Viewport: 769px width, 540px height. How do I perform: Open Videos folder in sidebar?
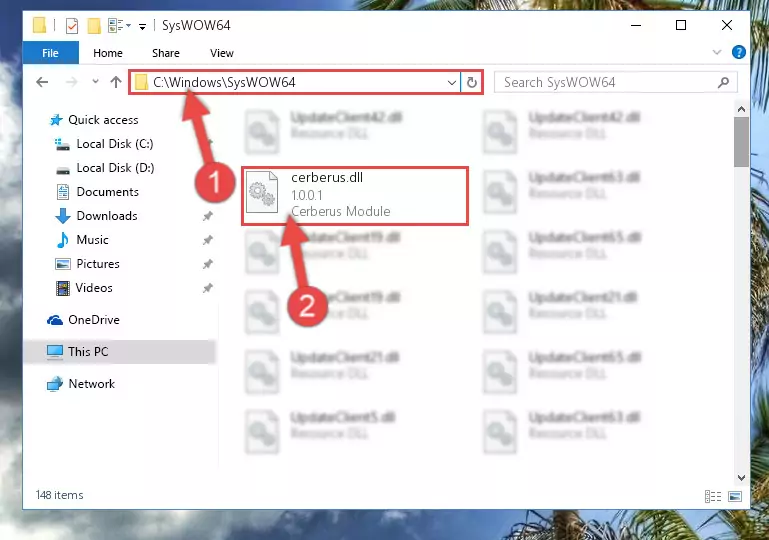[x=94, y=288]
